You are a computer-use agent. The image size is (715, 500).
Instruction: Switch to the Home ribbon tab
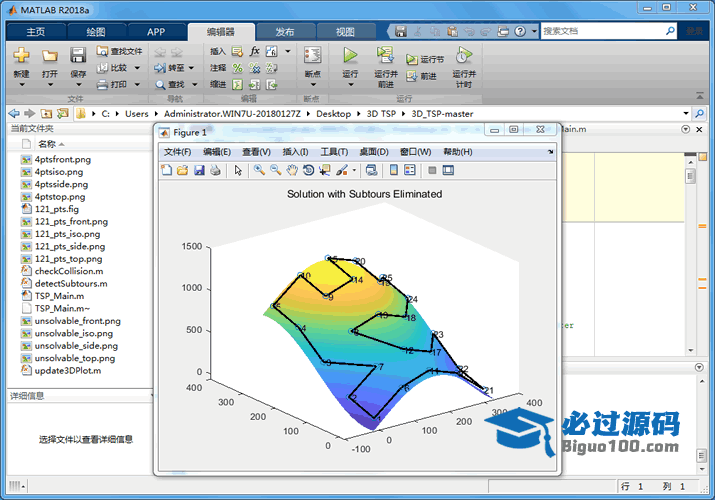tap(36, 31)
